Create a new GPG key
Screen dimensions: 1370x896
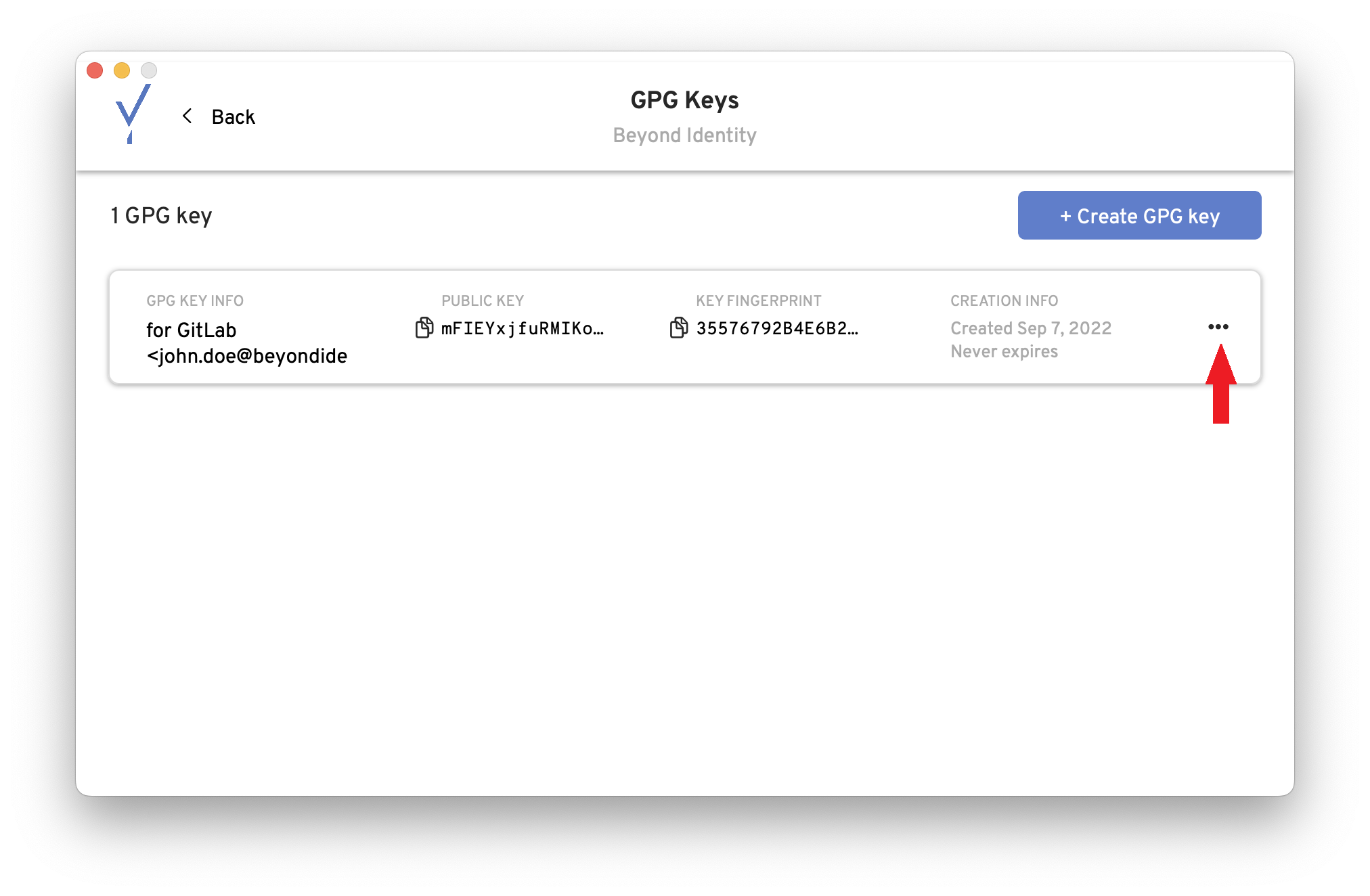[x=1139, y=215]
